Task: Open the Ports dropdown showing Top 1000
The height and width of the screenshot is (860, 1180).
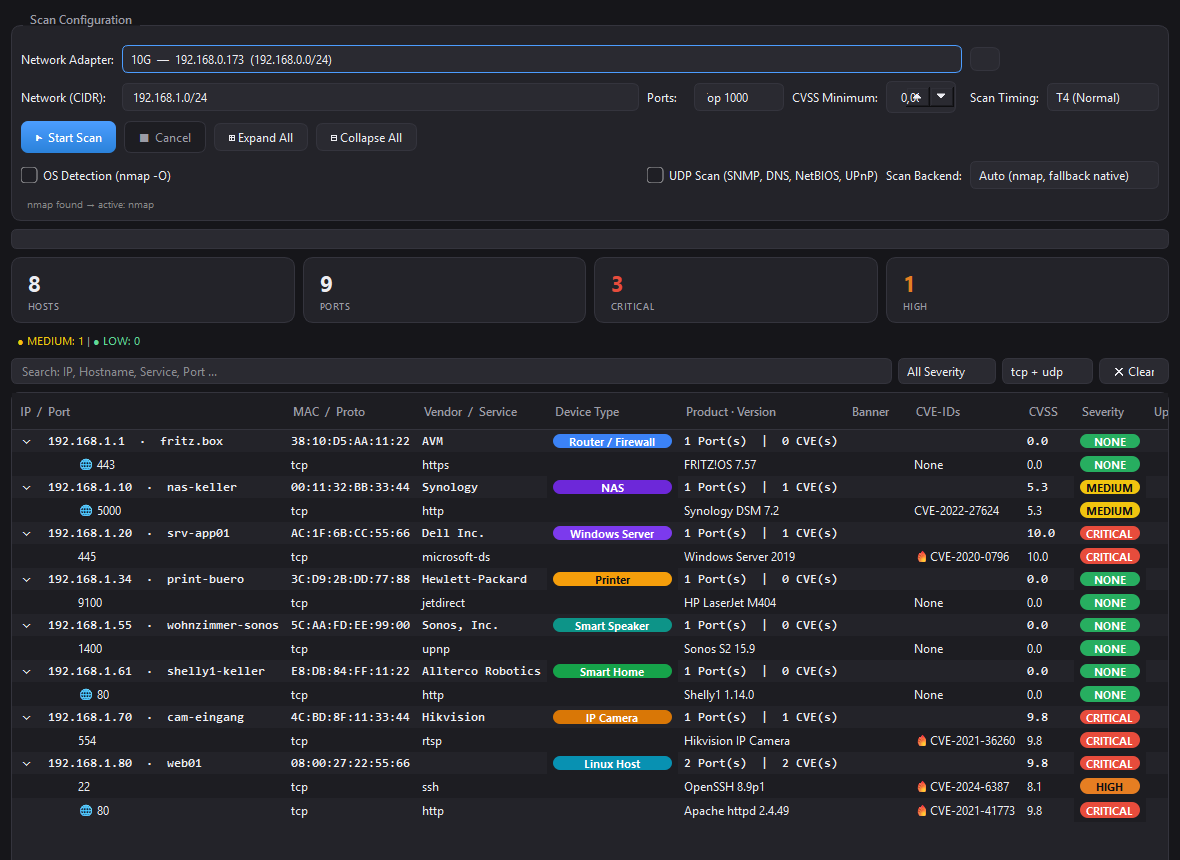Action: pyautogui.click(x=738, y=98)
